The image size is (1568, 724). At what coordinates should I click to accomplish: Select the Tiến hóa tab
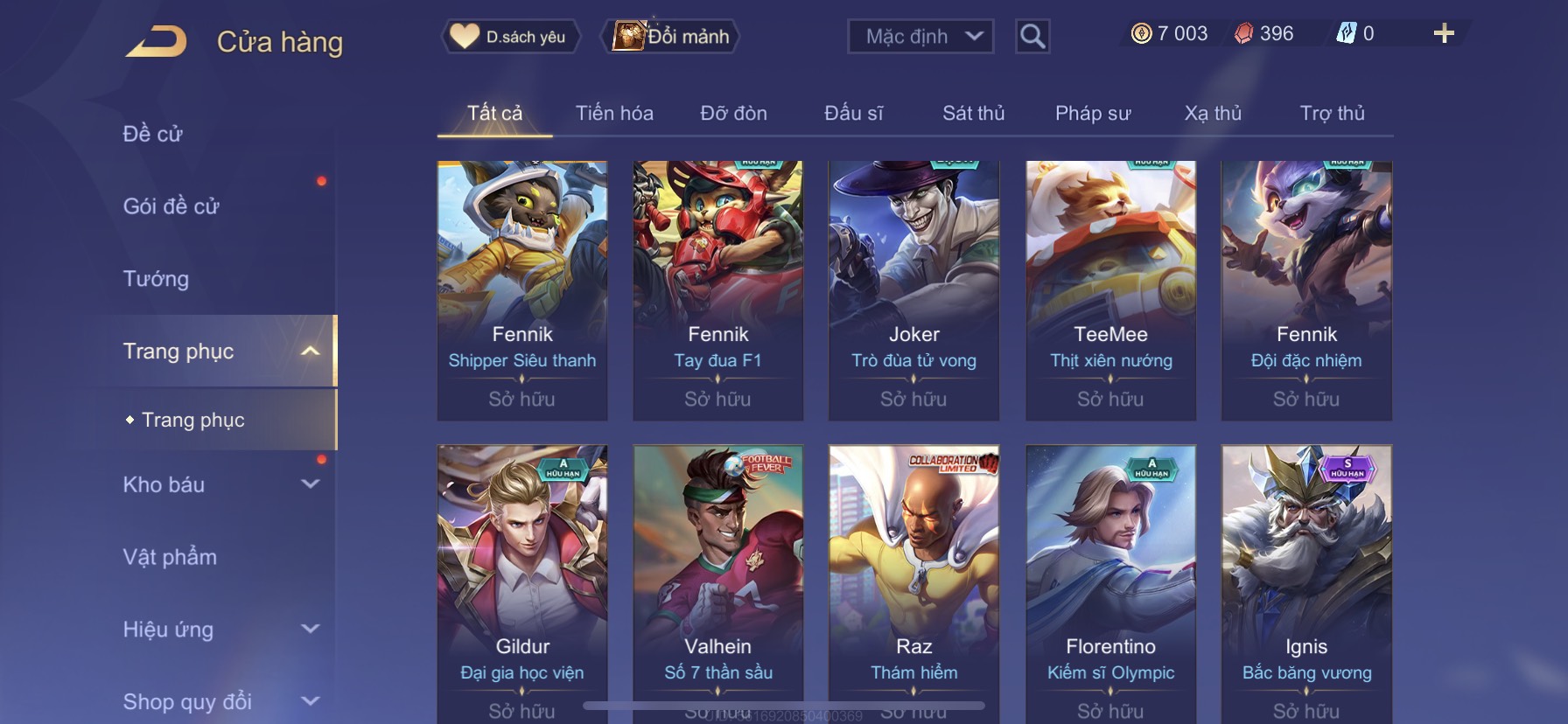pyautogui.click(x=614, y=113)
